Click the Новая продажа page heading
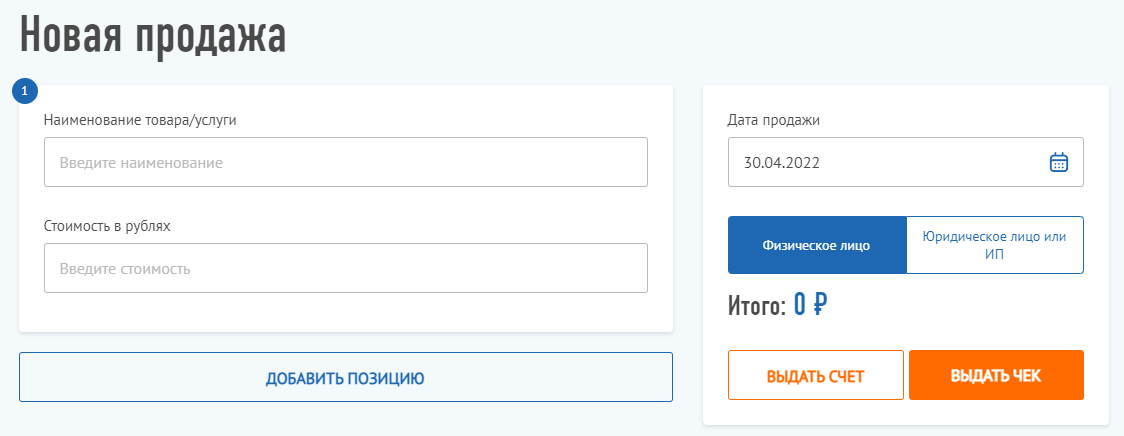The image size is (1124, 436). point(153,37)
